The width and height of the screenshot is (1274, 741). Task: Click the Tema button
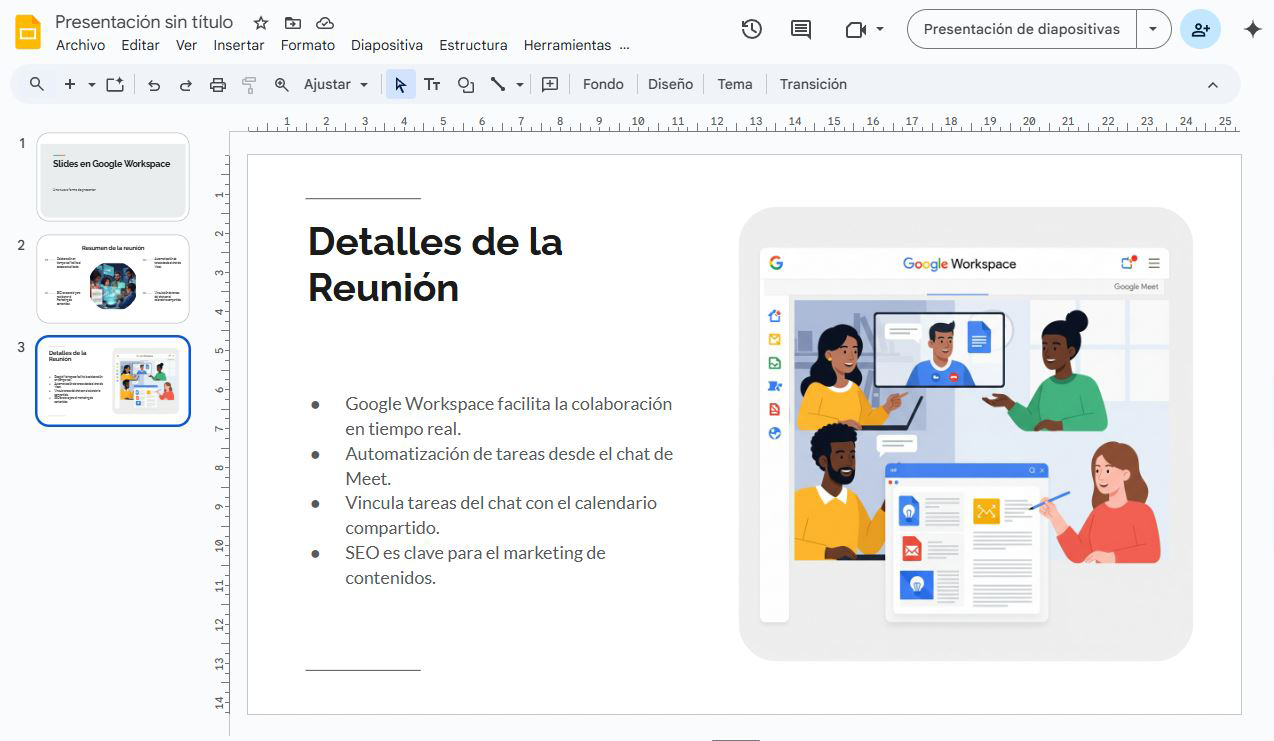pyautogui.click(x=735, y=85)
